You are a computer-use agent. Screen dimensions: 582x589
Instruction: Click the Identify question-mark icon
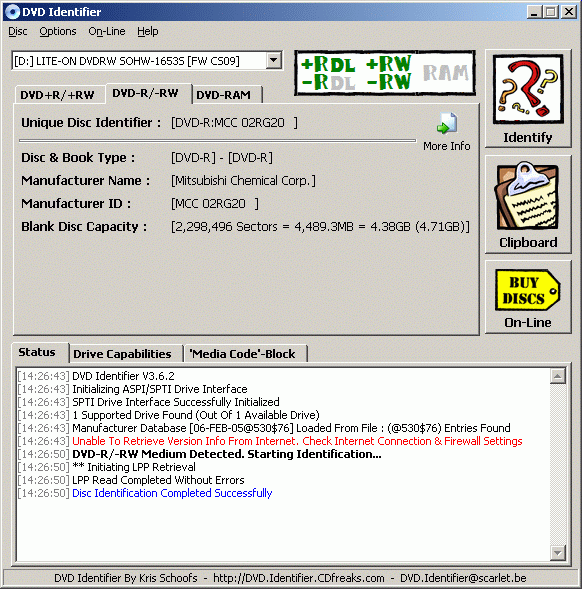(x=528, y=89)
